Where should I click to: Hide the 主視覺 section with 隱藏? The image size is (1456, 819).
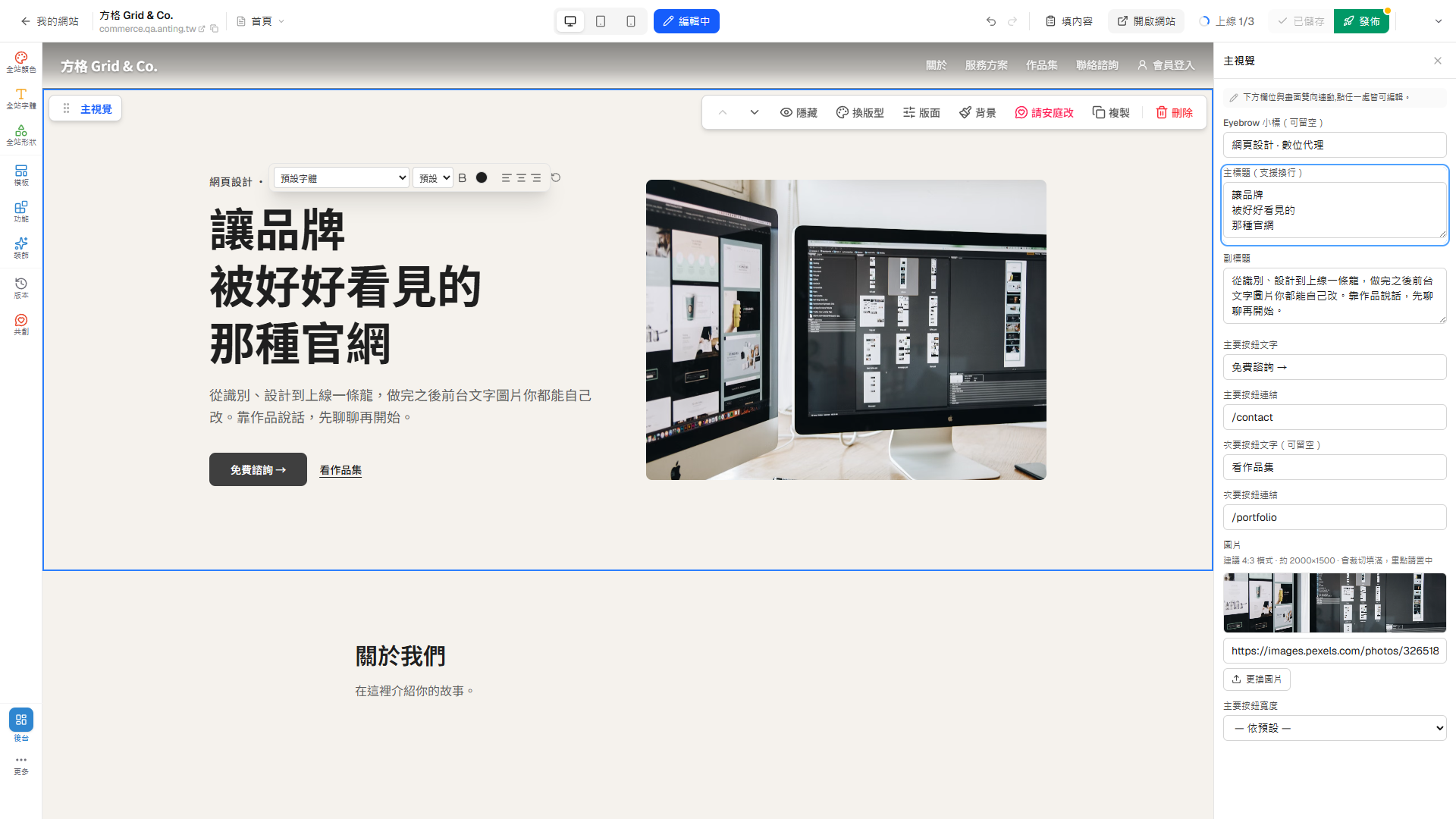point(799,112)
